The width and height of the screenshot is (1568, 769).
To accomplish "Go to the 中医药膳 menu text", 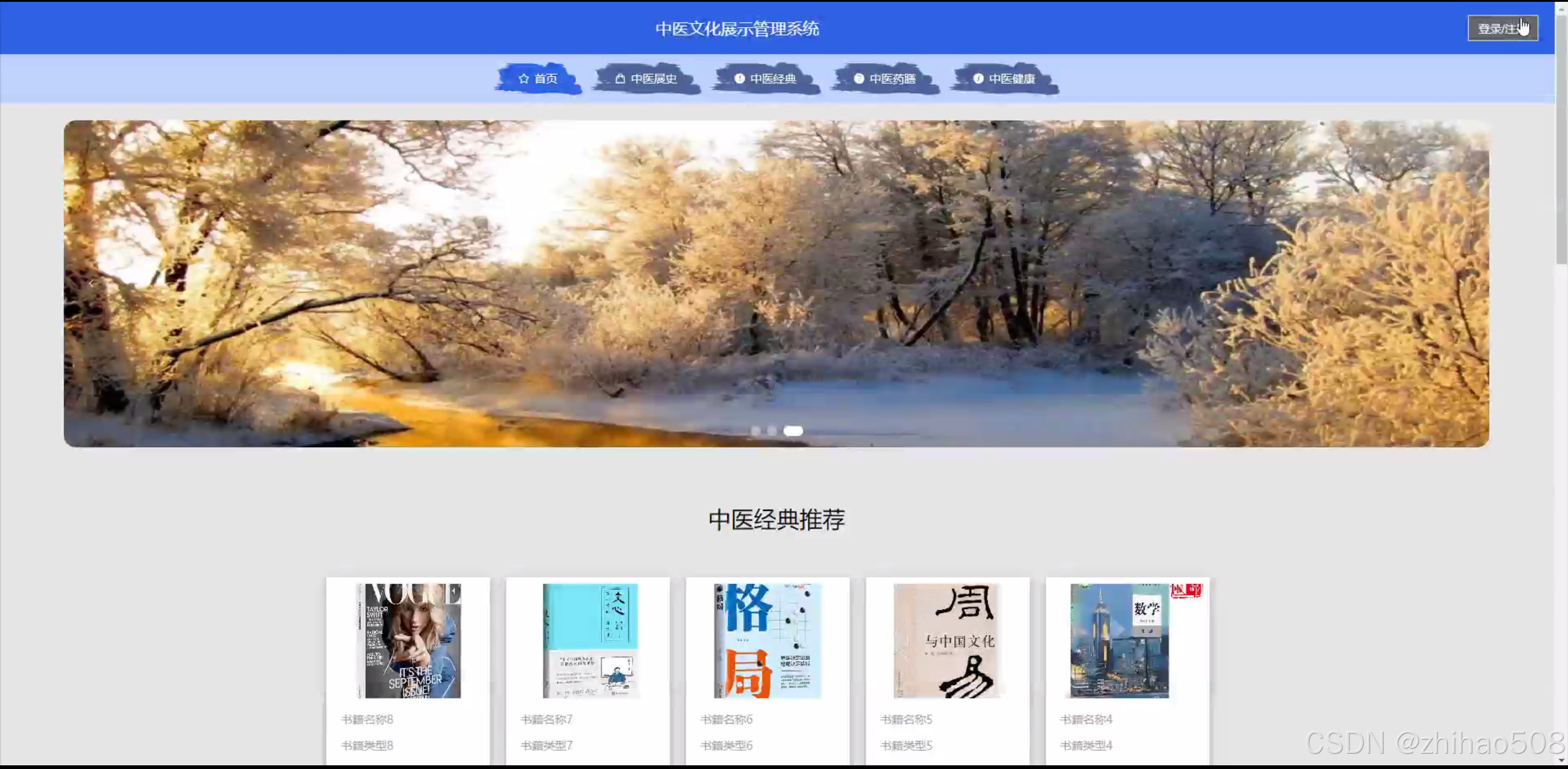I will pyautogui.click(x=892, y=78).
